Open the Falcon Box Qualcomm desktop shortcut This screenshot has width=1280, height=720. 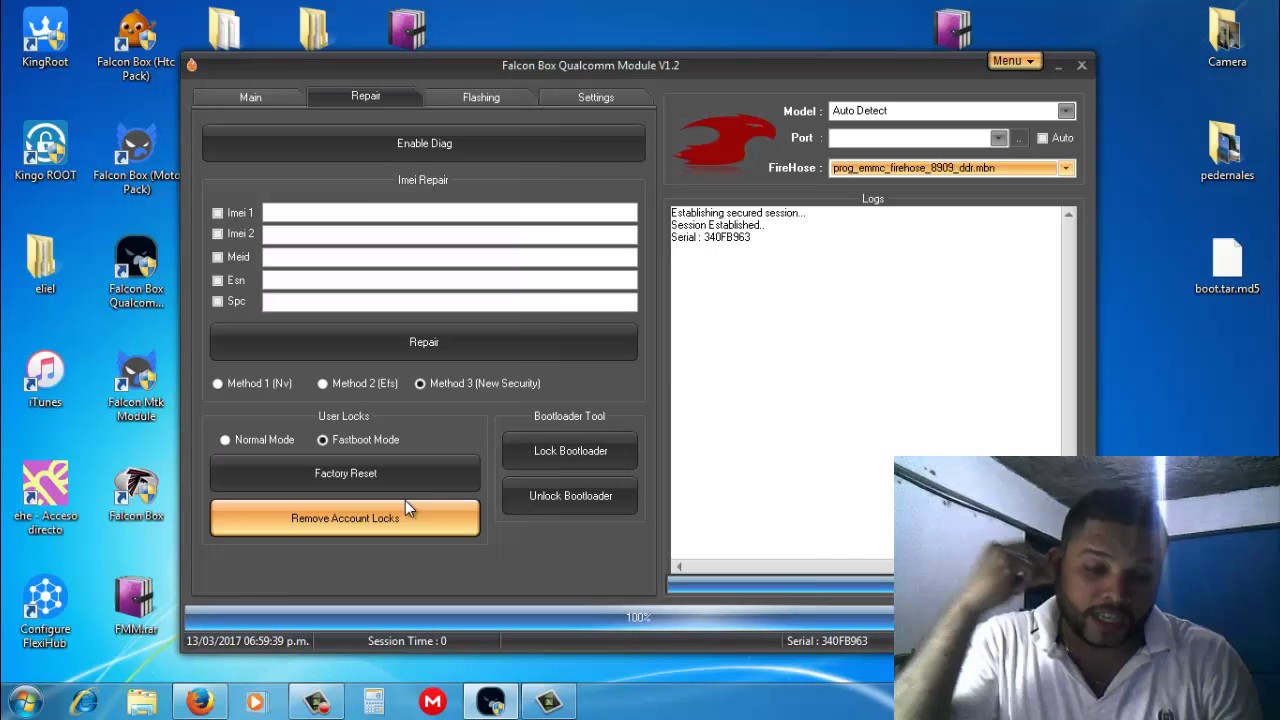point(136,273)
